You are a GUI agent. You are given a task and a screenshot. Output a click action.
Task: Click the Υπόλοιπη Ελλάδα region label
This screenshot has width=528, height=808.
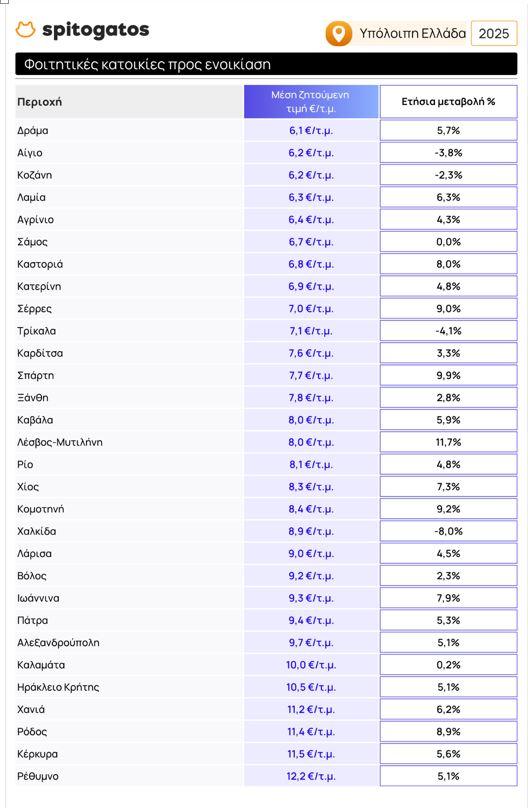coord(413,33)
